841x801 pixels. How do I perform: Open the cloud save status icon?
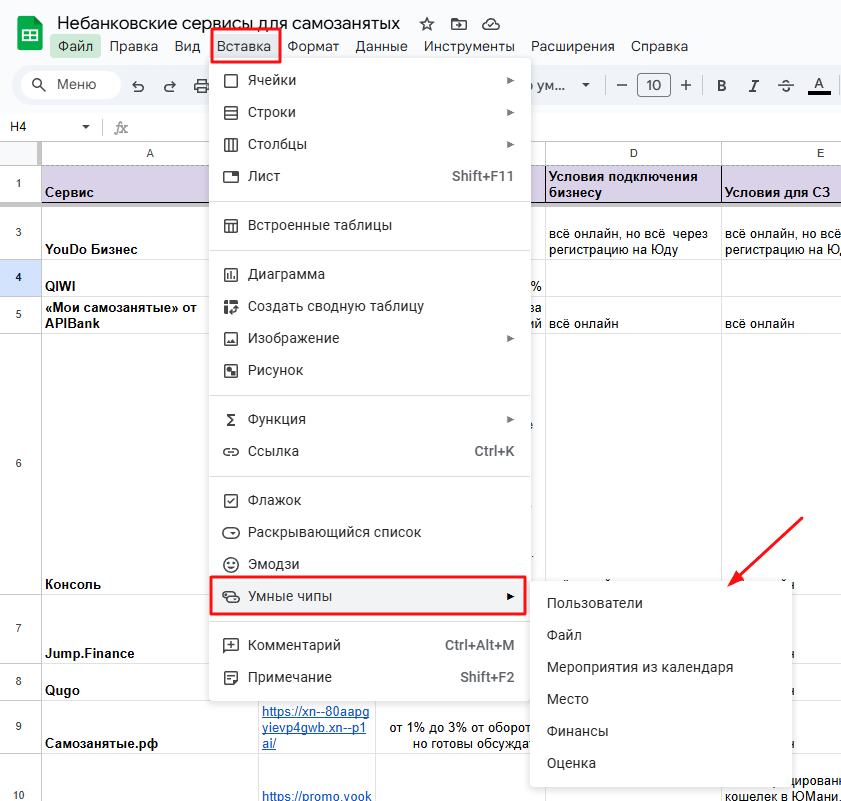490,24
